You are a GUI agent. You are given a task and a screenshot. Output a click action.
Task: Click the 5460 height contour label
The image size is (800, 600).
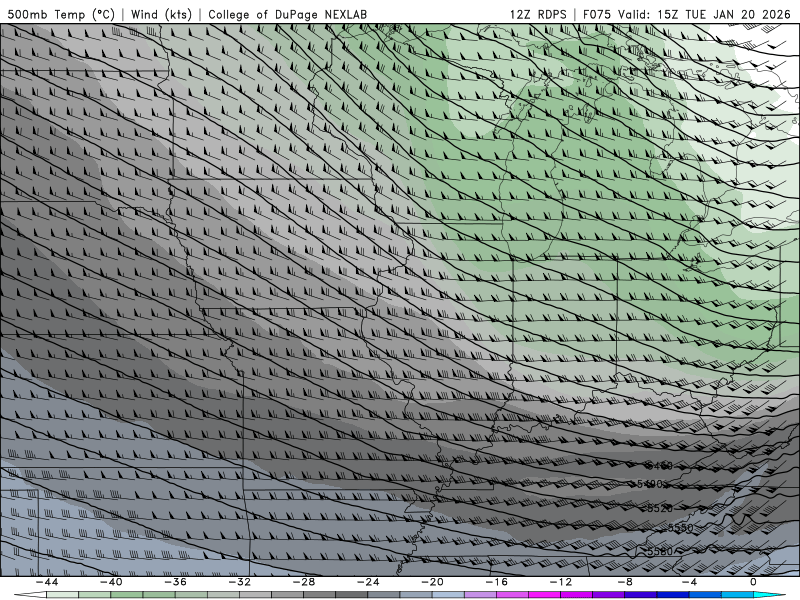pos(659,465)
